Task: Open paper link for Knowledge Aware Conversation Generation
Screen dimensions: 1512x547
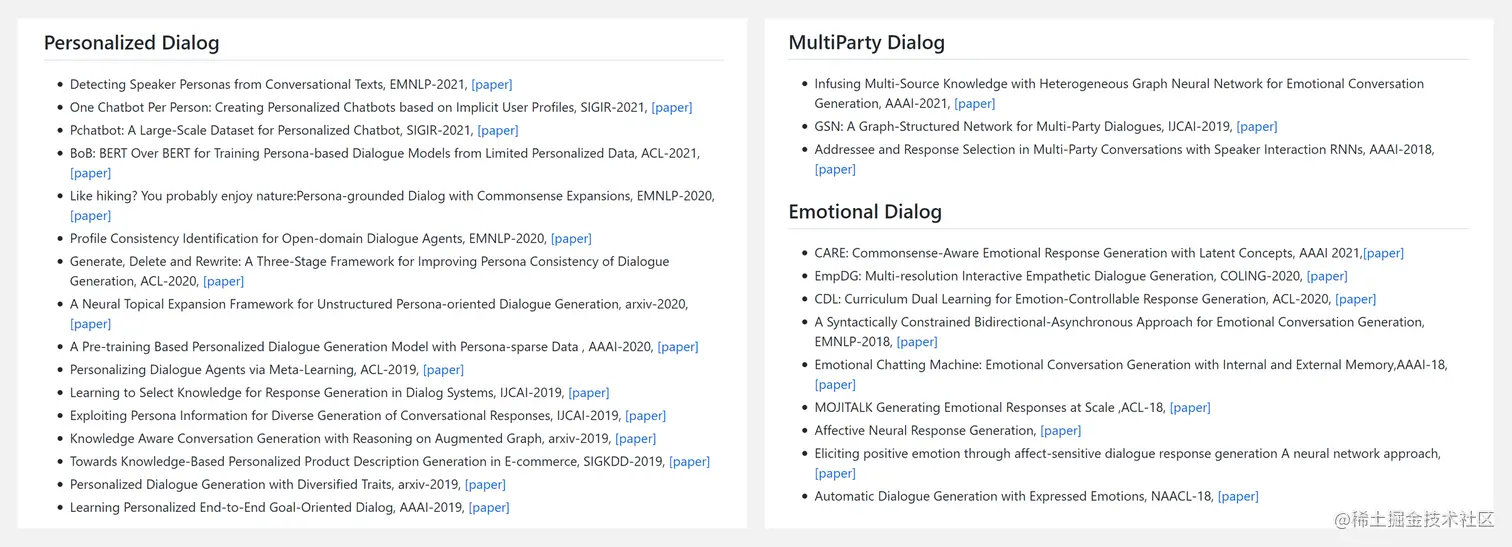Action: point(636,439)
